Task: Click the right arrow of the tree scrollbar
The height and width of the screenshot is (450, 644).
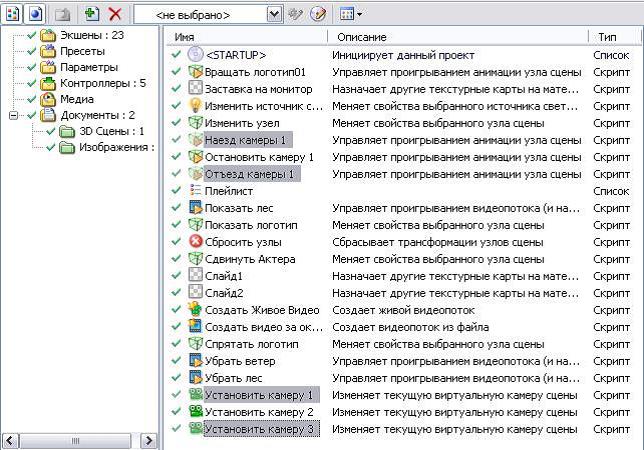Action: click(149, 441)
